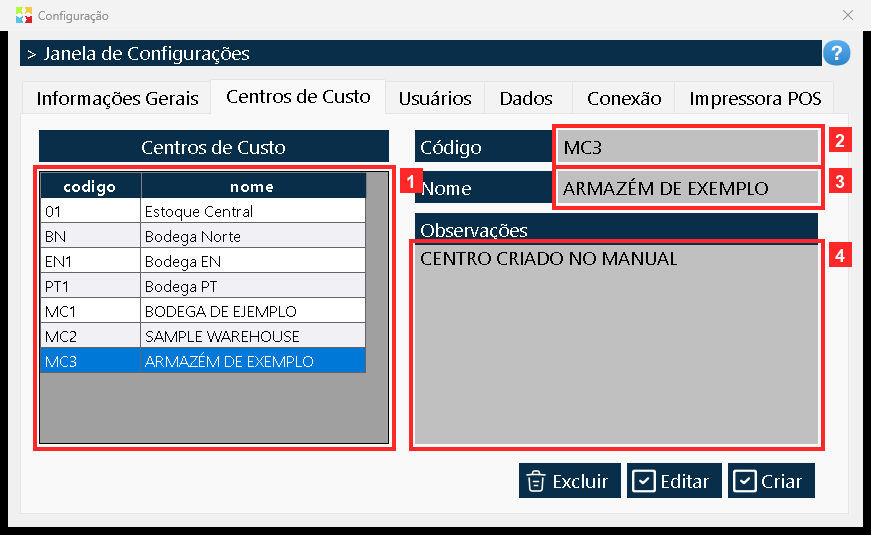Switch to the Conexão tab
This screenshot has height=535, width=871.
click(x=624, y=98)
